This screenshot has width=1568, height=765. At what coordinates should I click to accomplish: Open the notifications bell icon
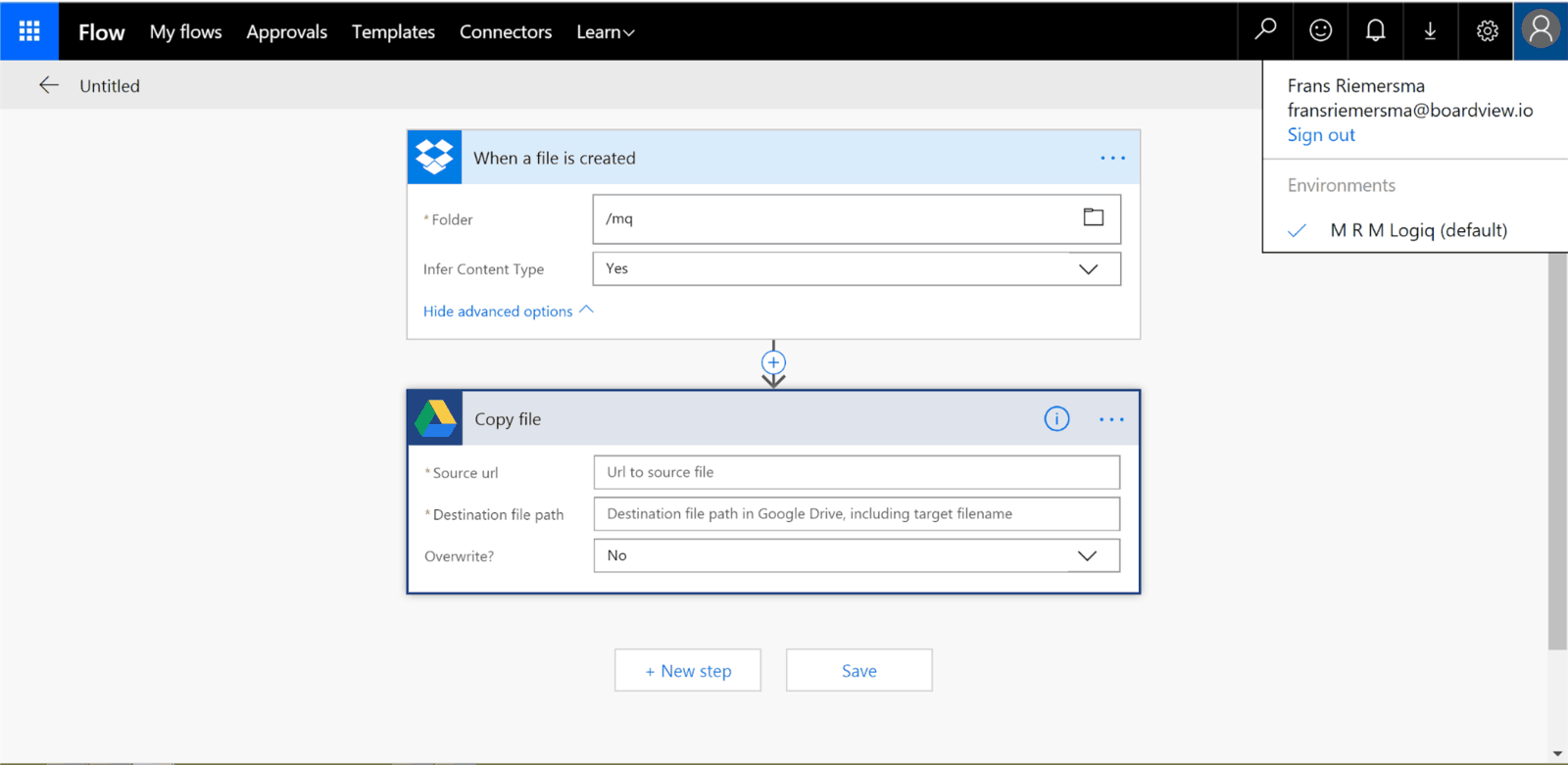(x=1375, y=30)
